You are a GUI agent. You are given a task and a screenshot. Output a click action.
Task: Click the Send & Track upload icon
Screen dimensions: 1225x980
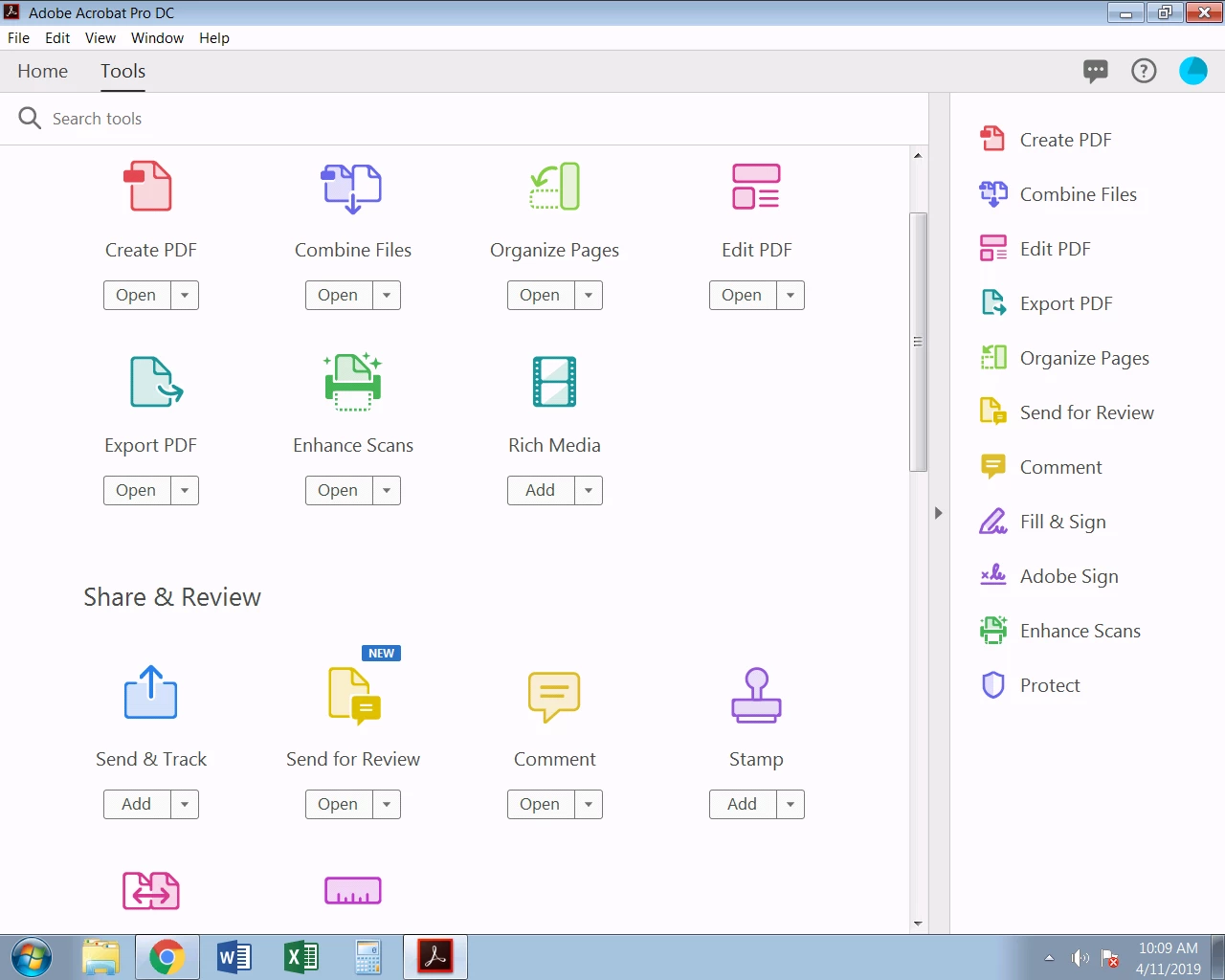(150, 692)
